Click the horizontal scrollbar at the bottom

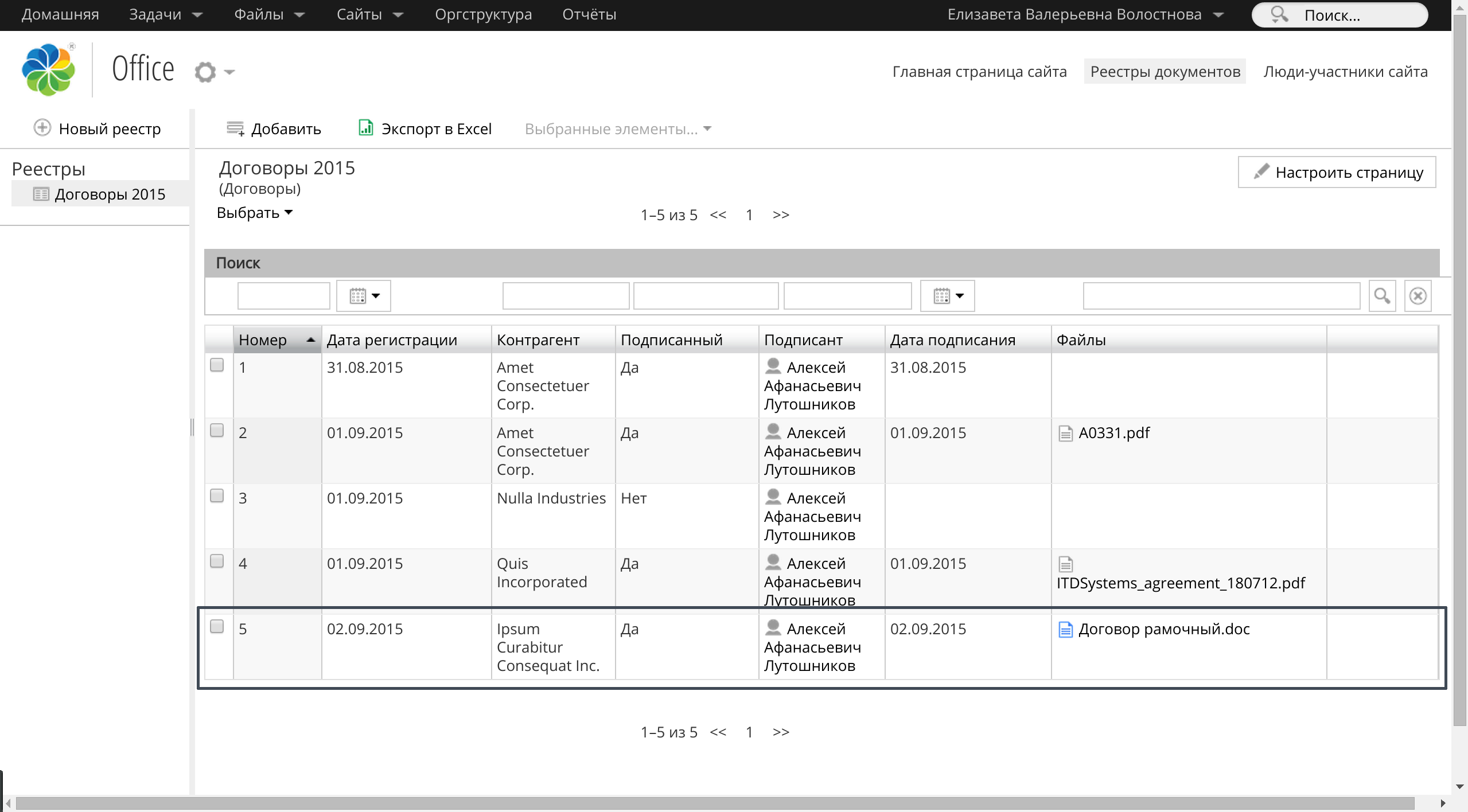coord(714,803)
